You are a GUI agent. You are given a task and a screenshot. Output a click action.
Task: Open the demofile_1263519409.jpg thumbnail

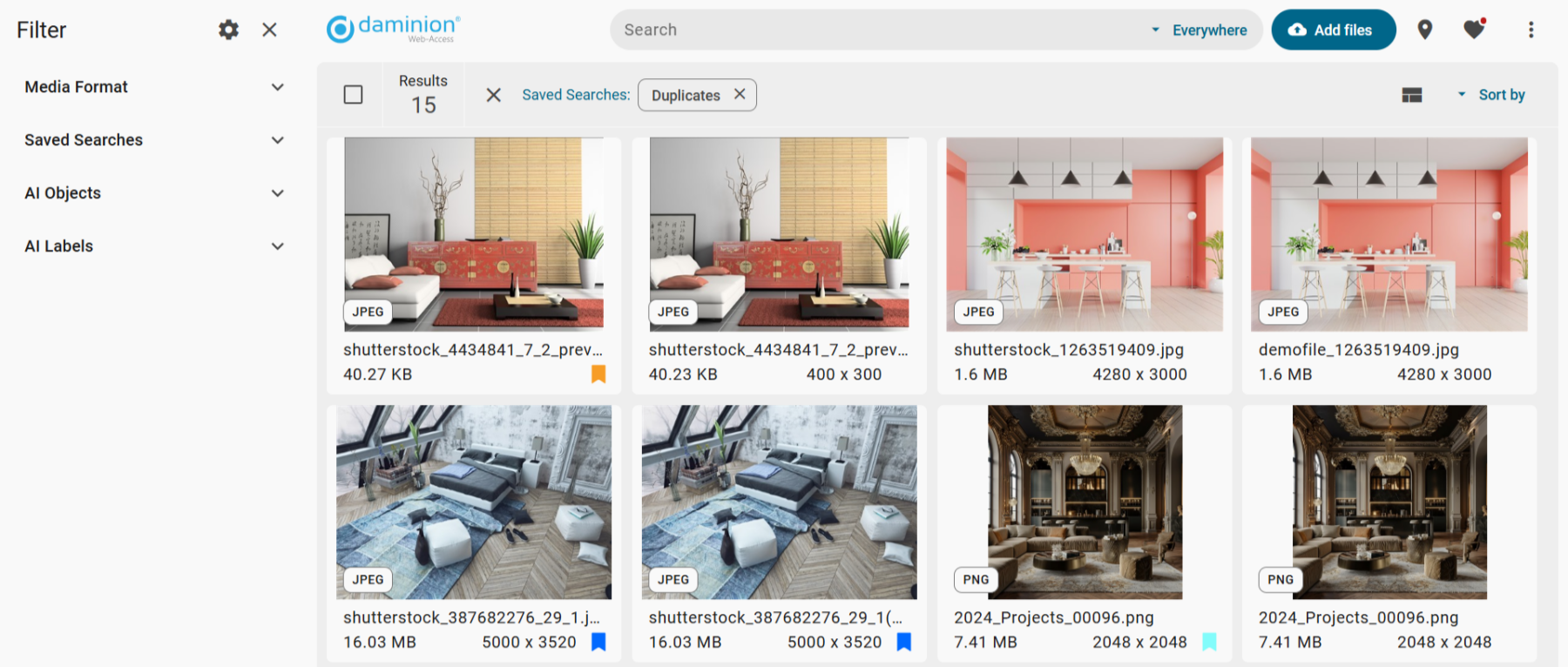click(1389, 234)
